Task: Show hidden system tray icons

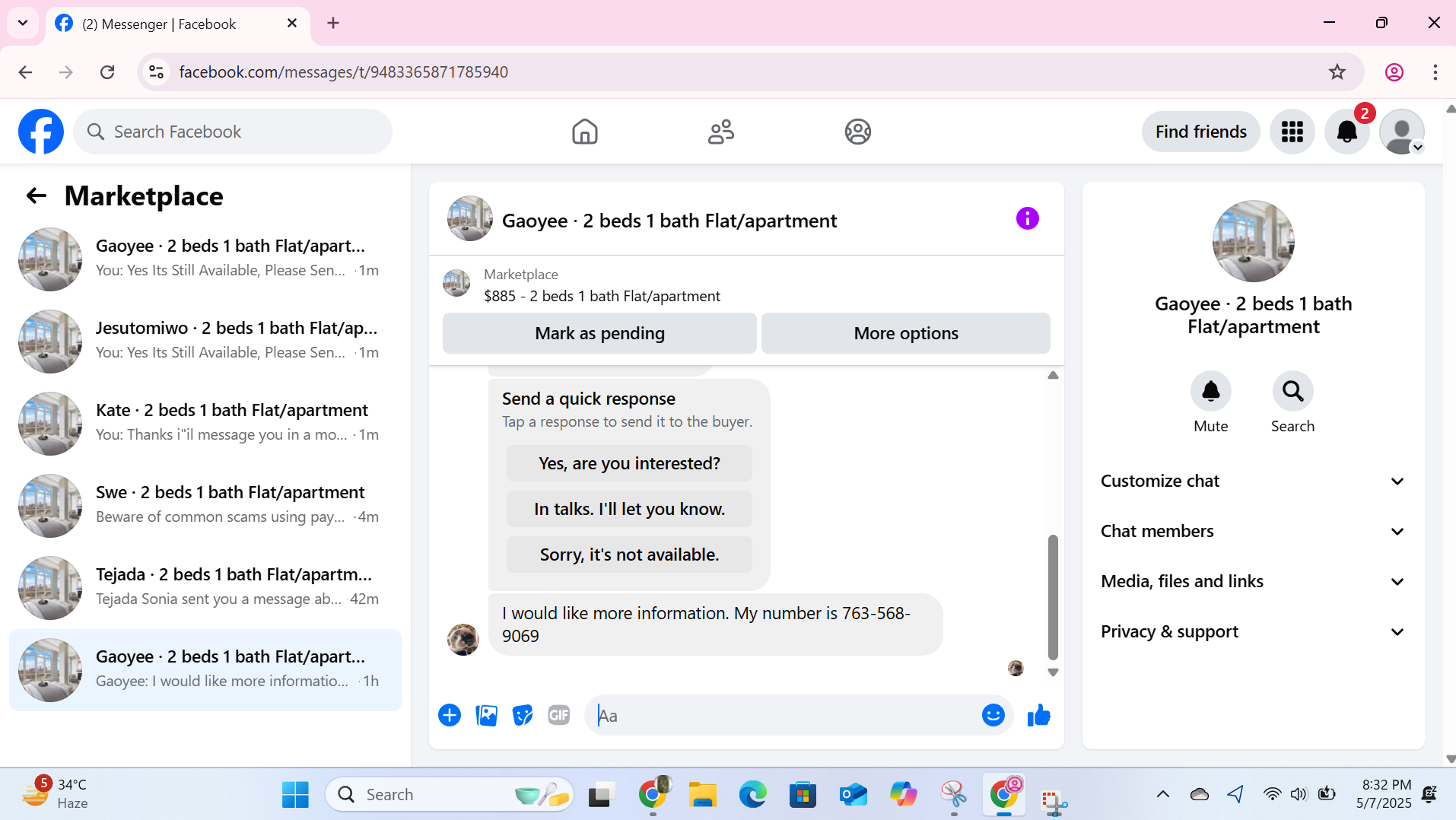Action: pyautogui.click(x=1162, y=794)
